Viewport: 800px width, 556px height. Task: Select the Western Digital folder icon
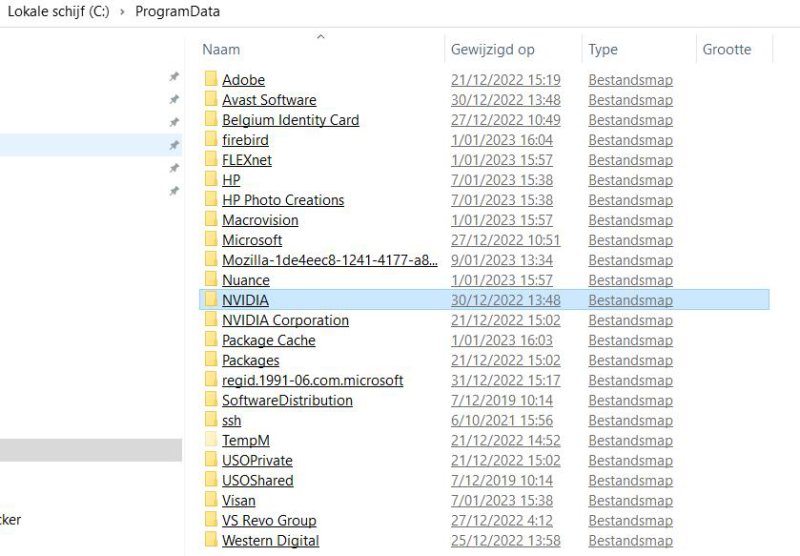coord(211,540)
